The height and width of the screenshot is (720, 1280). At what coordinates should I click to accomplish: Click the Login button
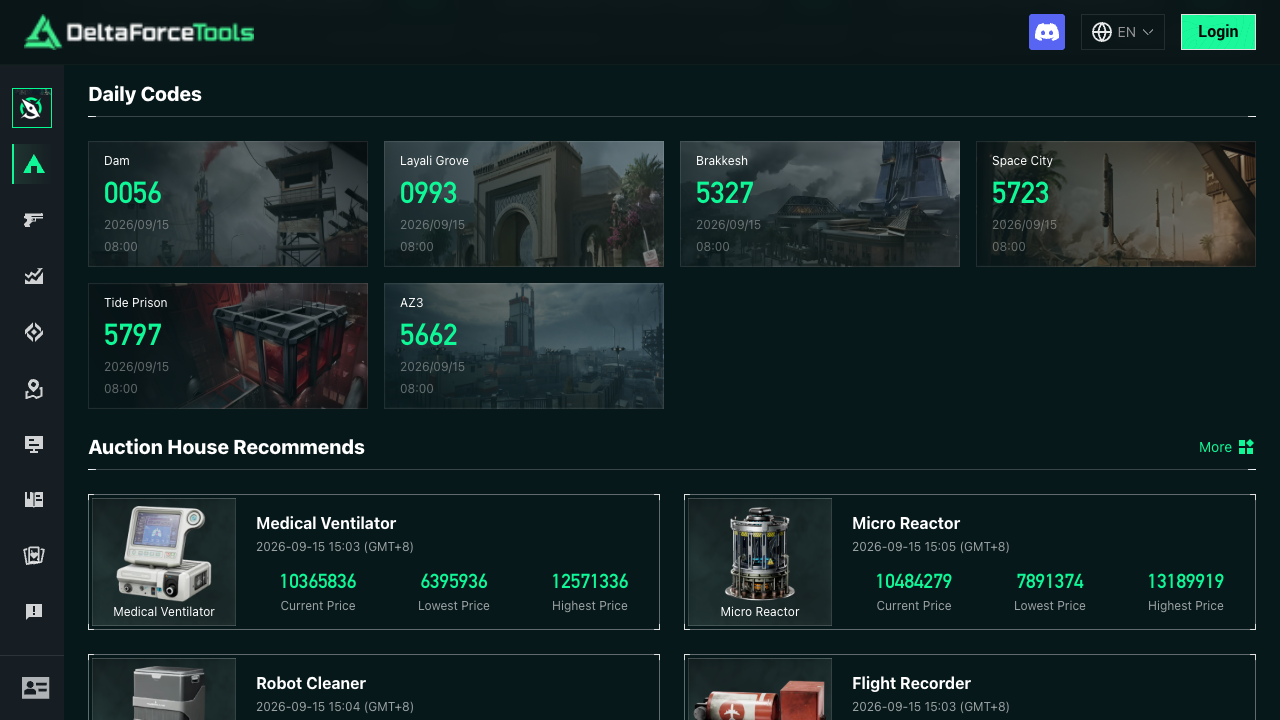[1218, 32]
